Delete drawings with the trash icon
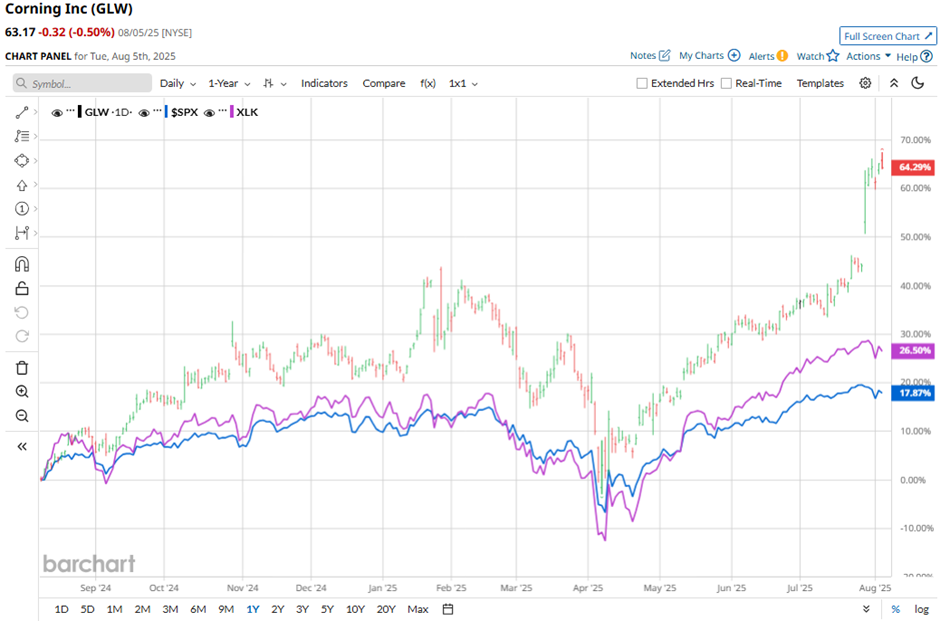The height and width of the screenshot is (621, 940). [22, 367]
